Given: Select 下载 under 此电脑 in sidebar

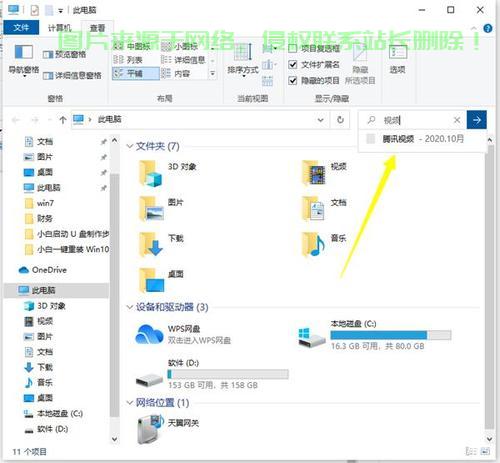Looking at the screenshot, I should [39, 367].
